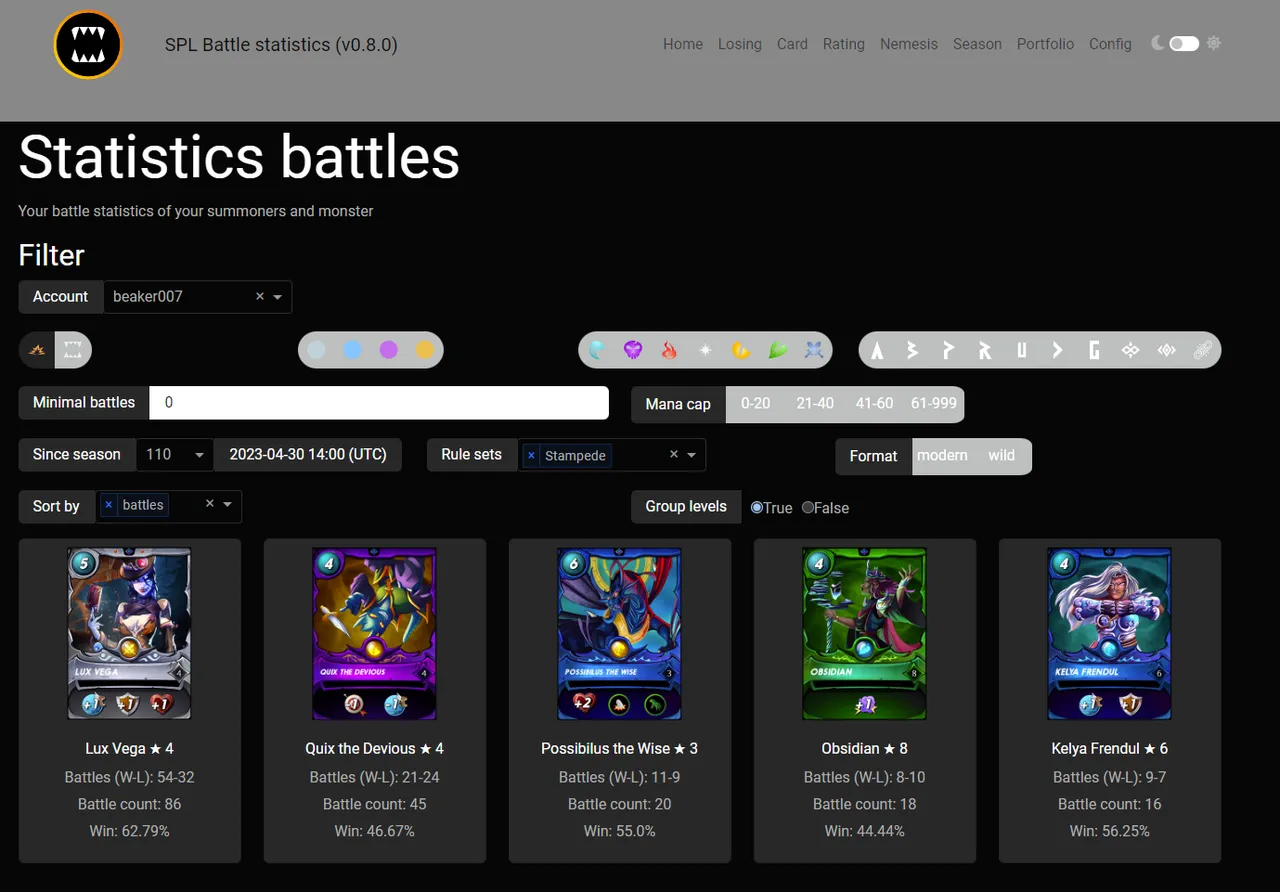This screenshot has width=1280, height=892.
Task: Open the Kelya Frendul card image
Action: point(1109,634)
